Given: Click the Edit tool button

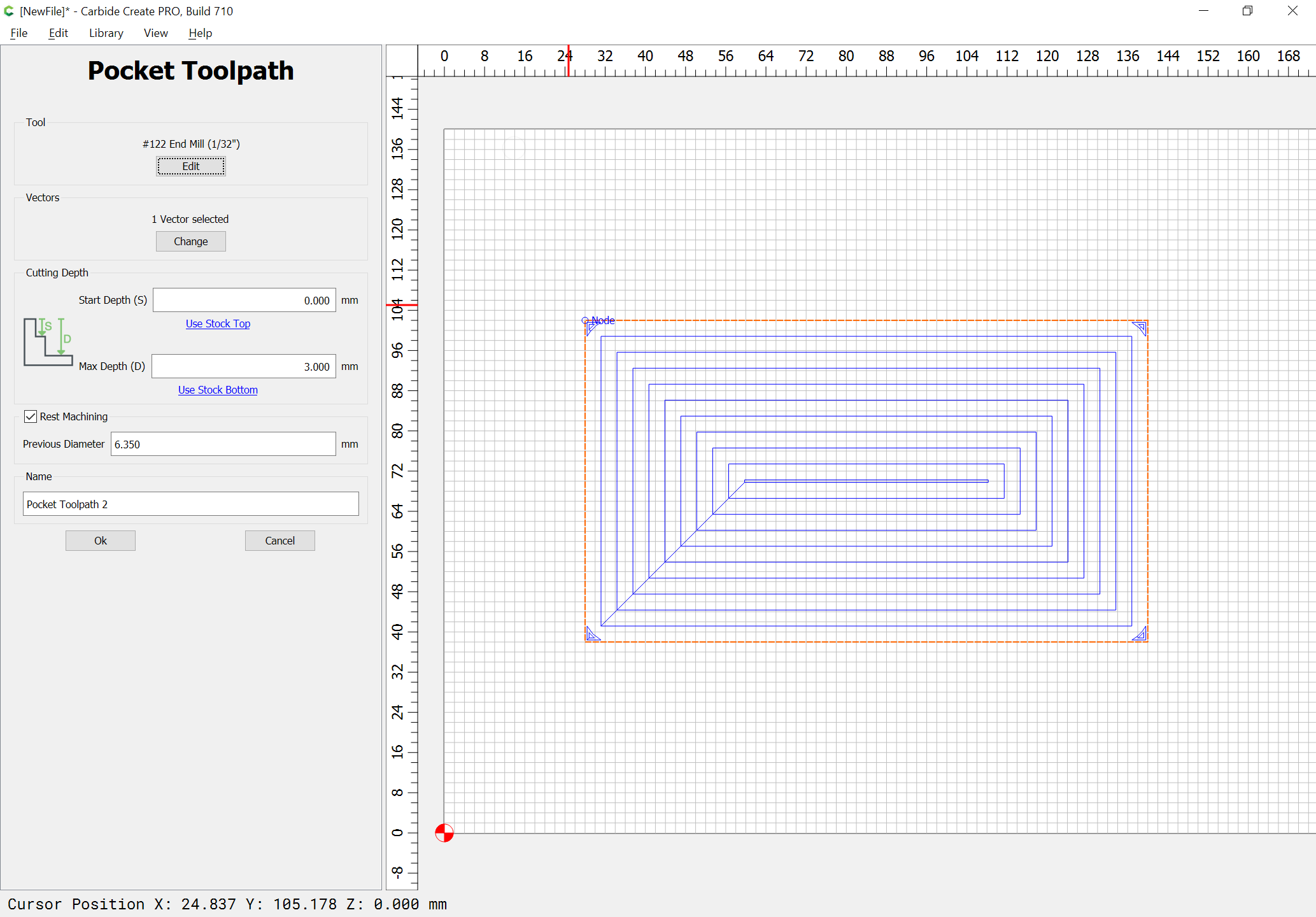Looking at the screenshot, I should pos(190,166).
